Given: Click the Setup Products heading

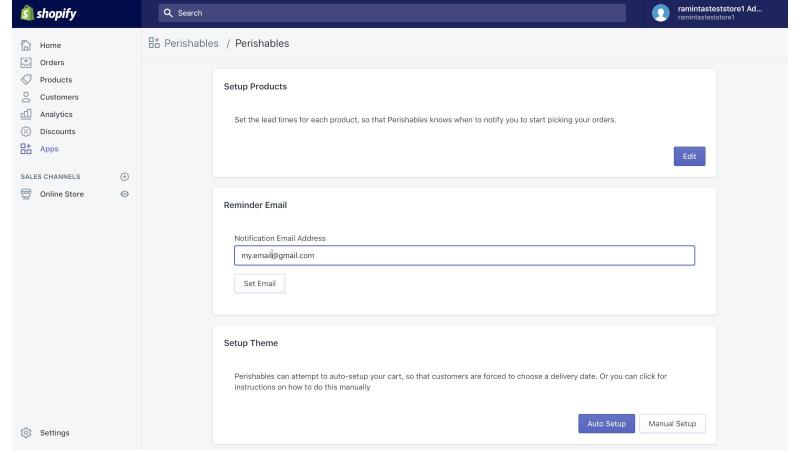Looking at the screenshot, I should point(255,87).
